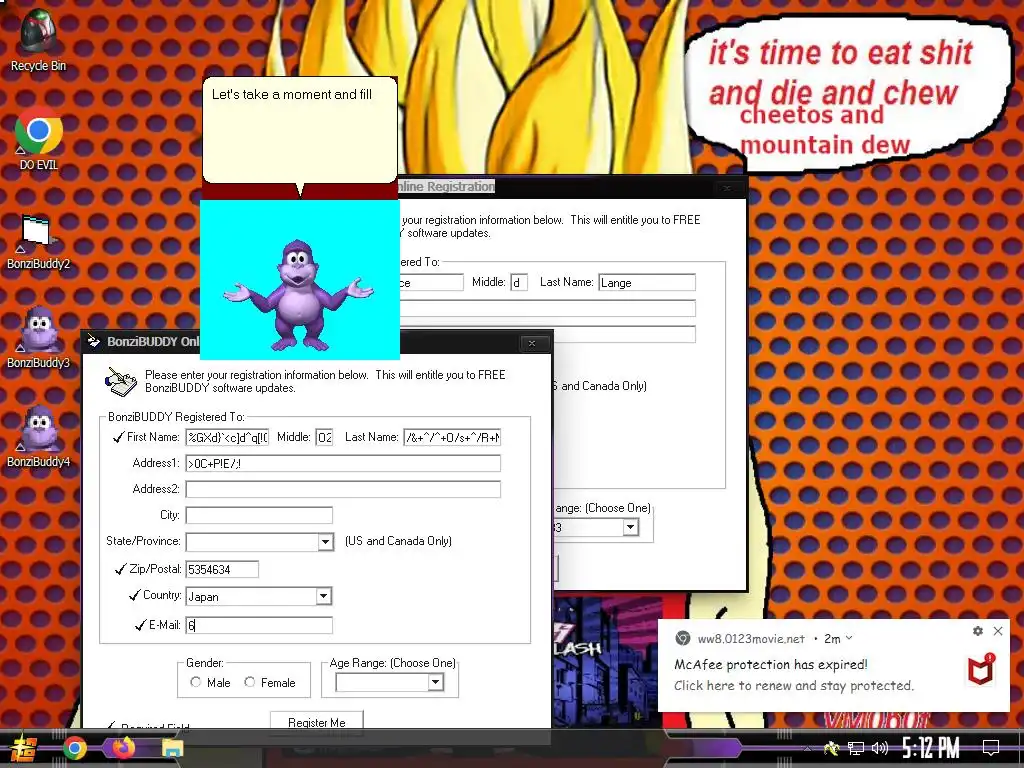Click the McAfee protection has expired message
This screenshot has width=1024, height=768.
771,664
